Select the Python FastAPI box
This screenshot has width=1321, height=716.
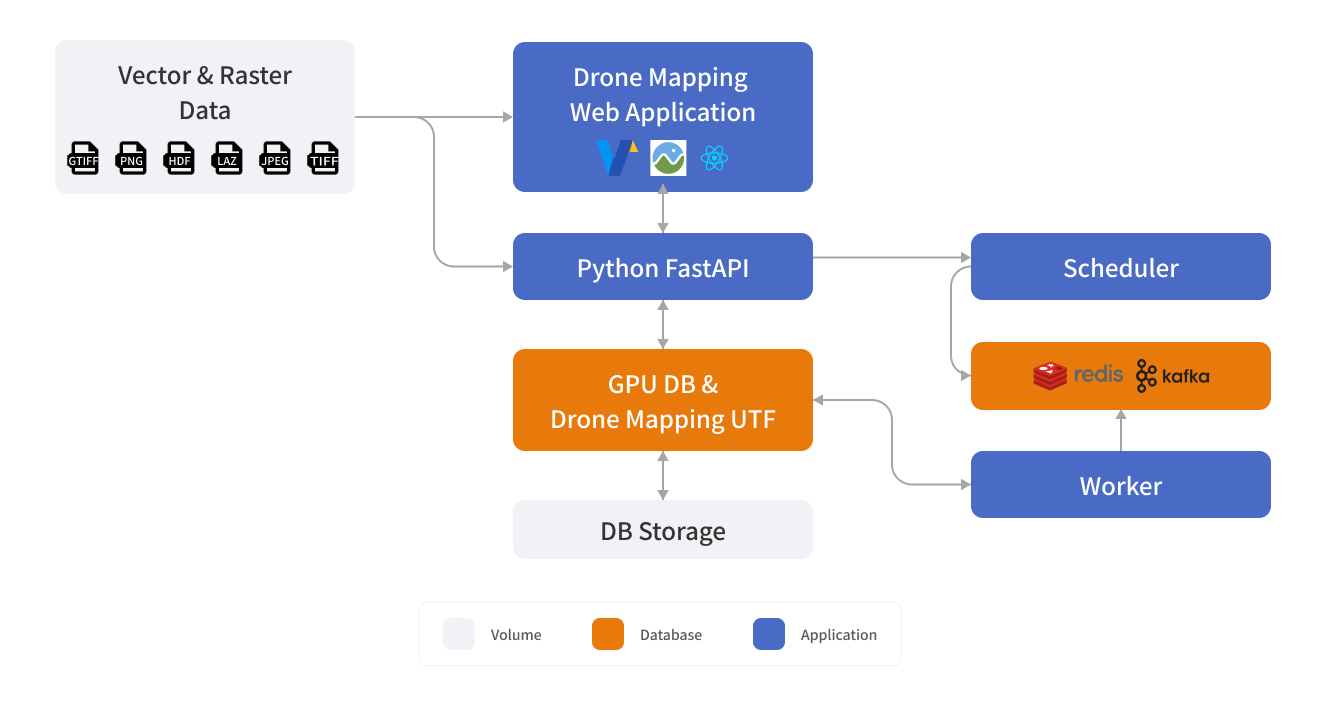click(663, 267)
